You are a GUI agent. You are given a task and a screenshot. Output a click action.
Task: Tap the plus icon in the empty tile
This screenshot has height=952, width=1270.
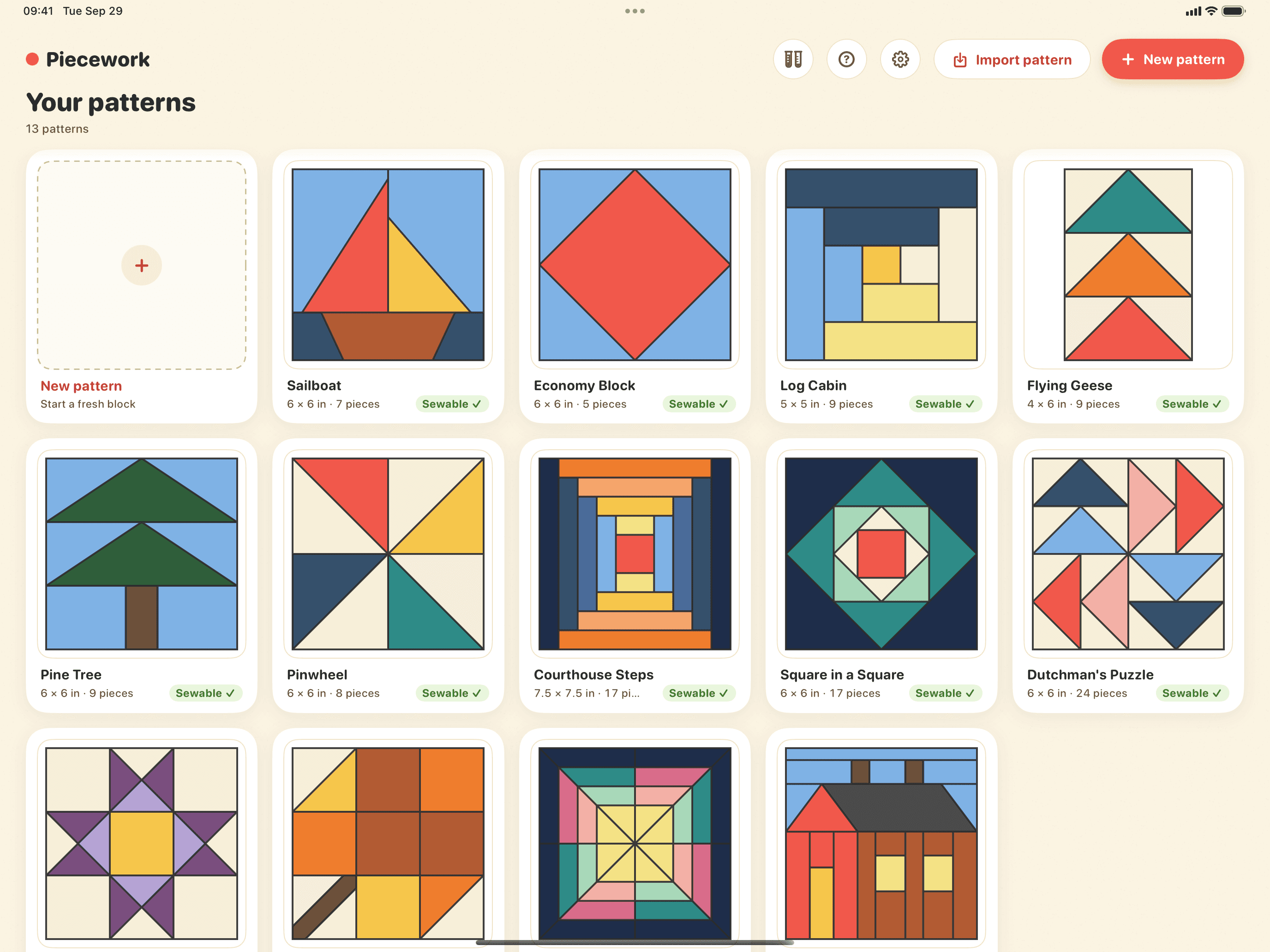141,265
